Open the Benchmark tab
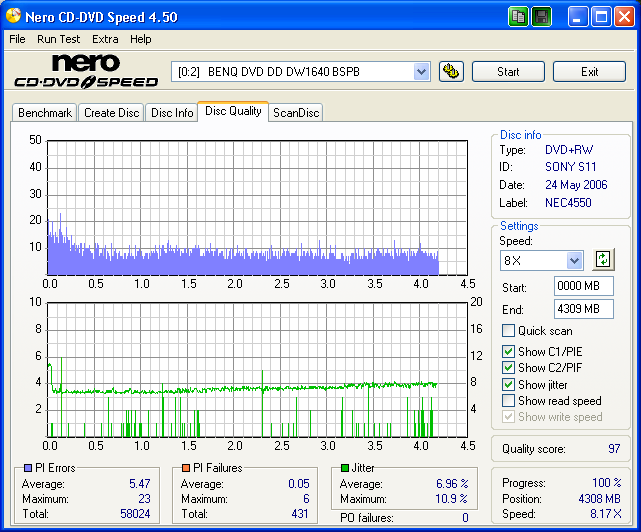Image resolution: width=641 pixels, height=532 pixels. point(45,113)
